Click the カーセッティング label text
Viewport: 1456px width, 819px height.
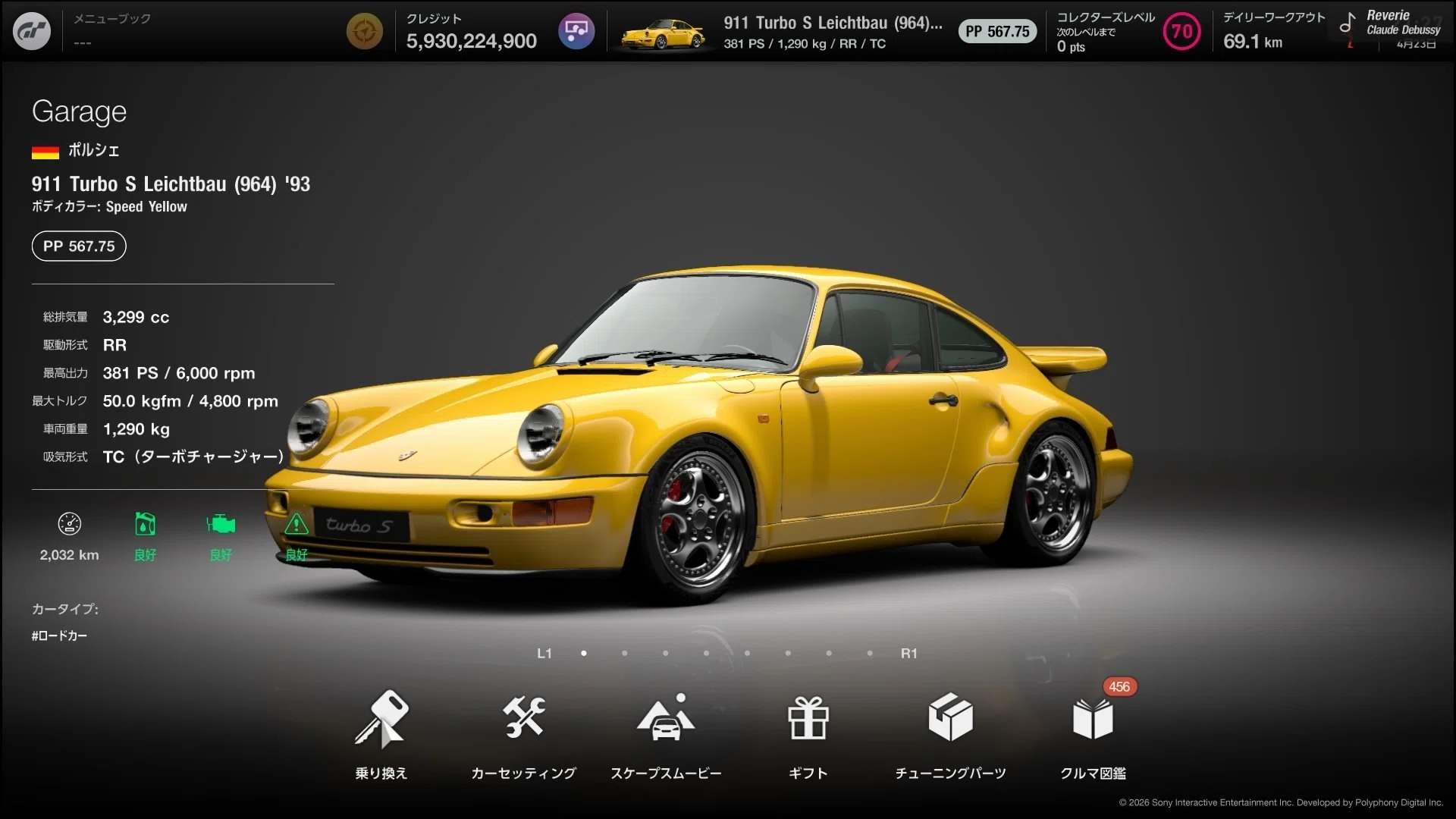[524, 773]
